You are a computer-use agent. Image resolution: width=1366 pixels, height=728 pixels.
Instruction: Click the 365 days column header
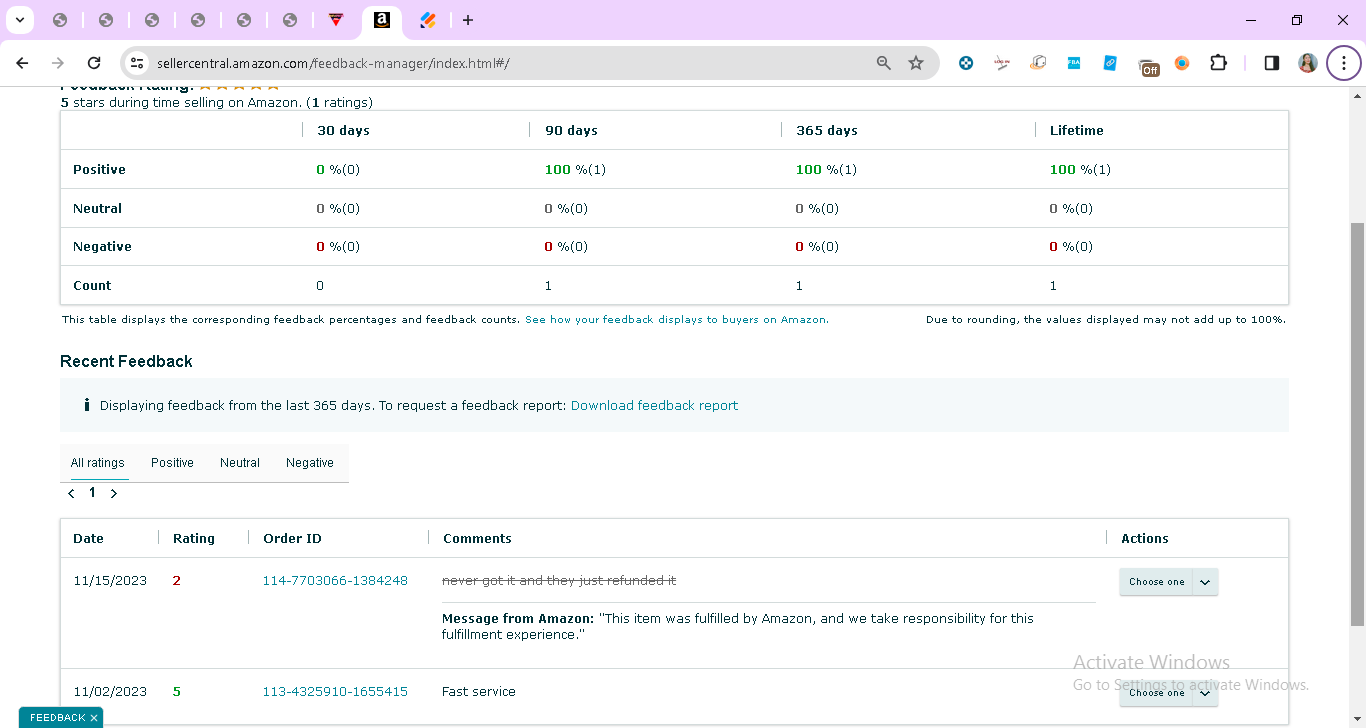click(827, 131)
